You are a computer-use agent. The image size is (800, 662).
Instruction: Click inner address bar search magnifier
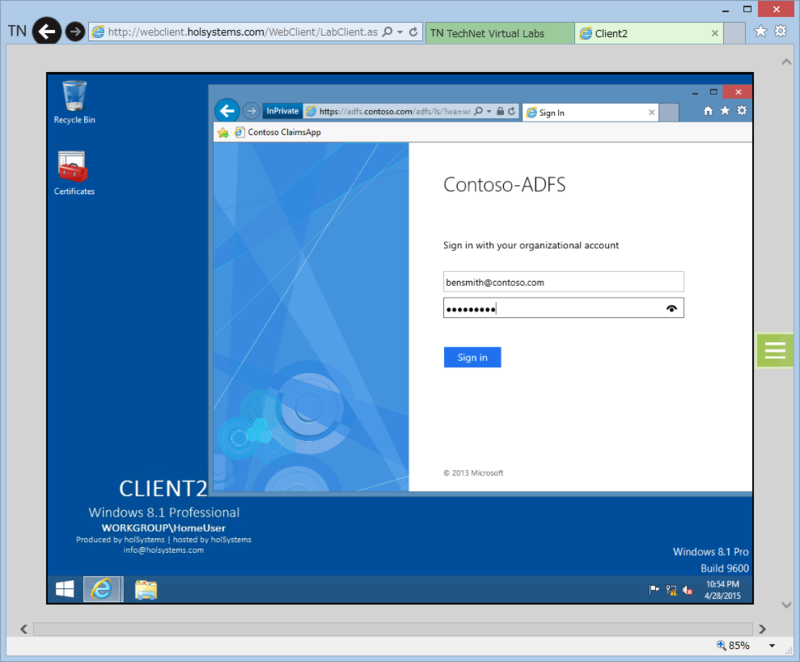pos(478,111)
